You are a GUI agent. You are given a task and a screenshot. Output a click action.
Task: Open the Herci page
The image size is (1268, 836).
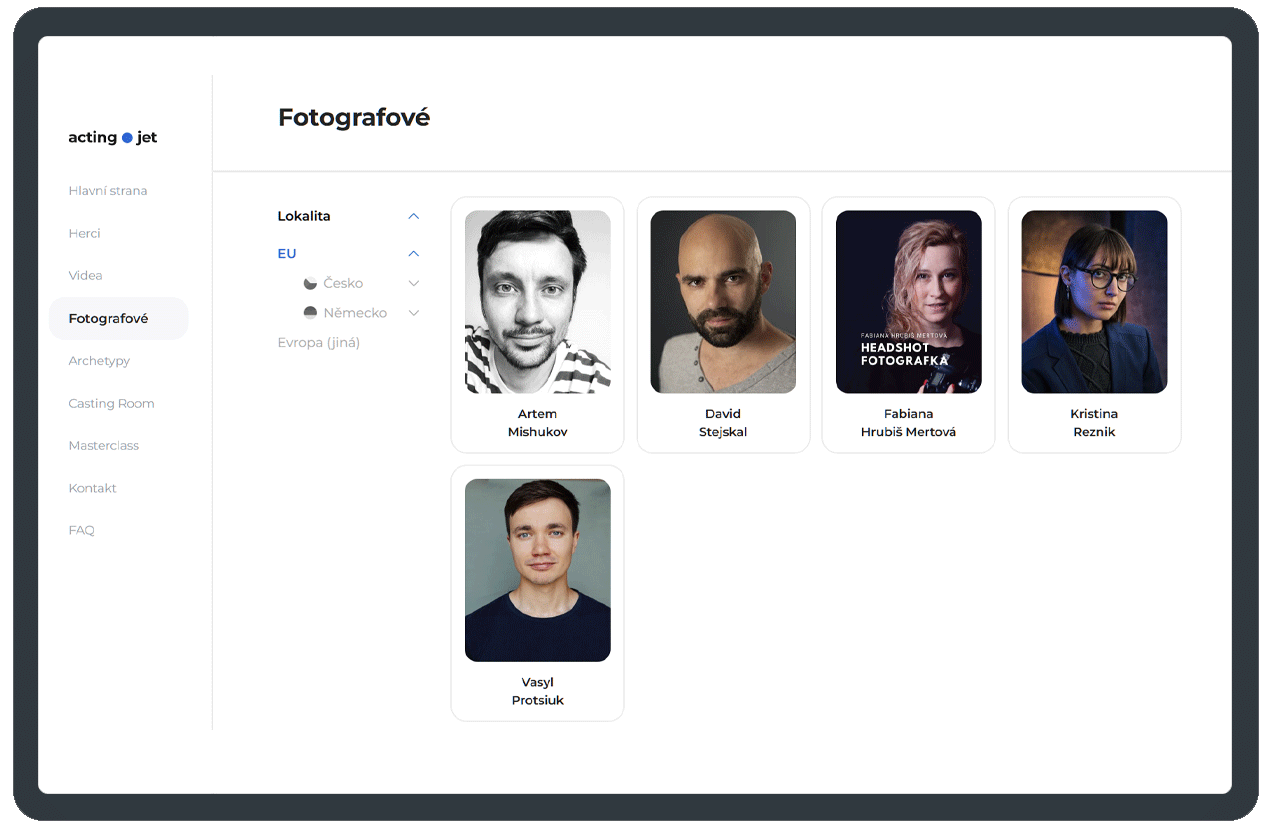(x=84, y=234)
